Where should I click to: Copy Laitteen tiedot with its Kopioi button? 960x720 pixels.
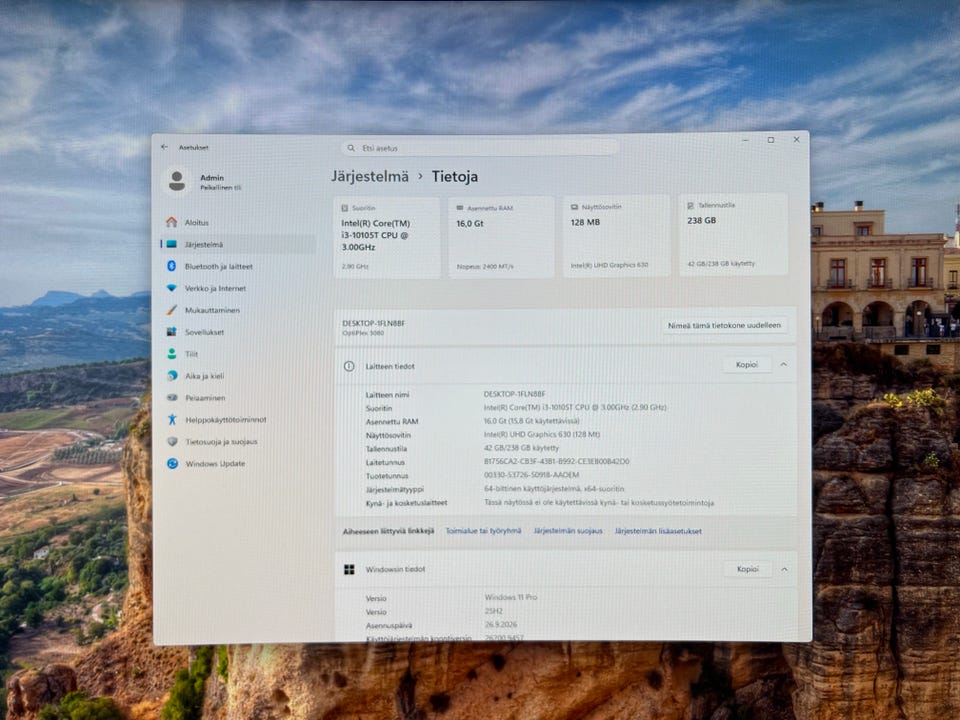pos(746,365)
